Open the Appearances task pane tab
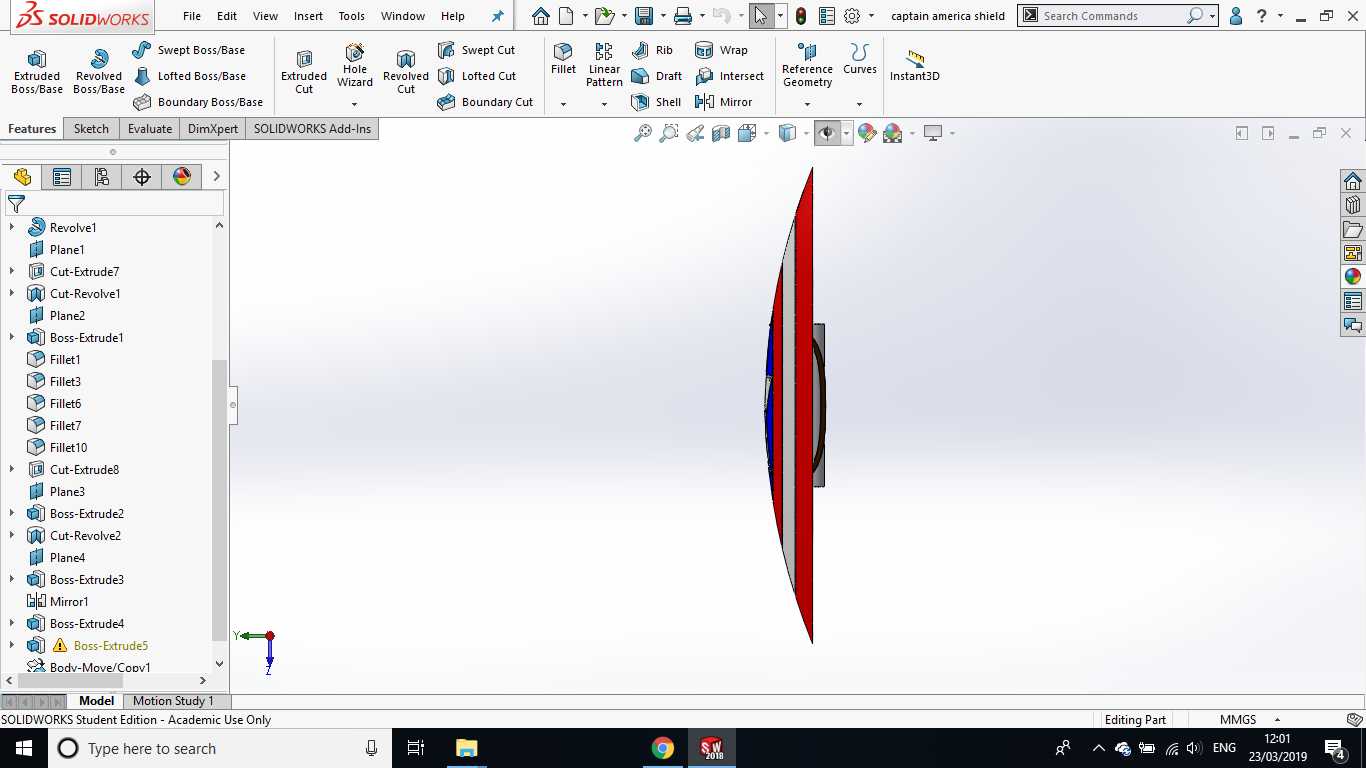This screenshot has height=768, width=1366. (1353, 277)
